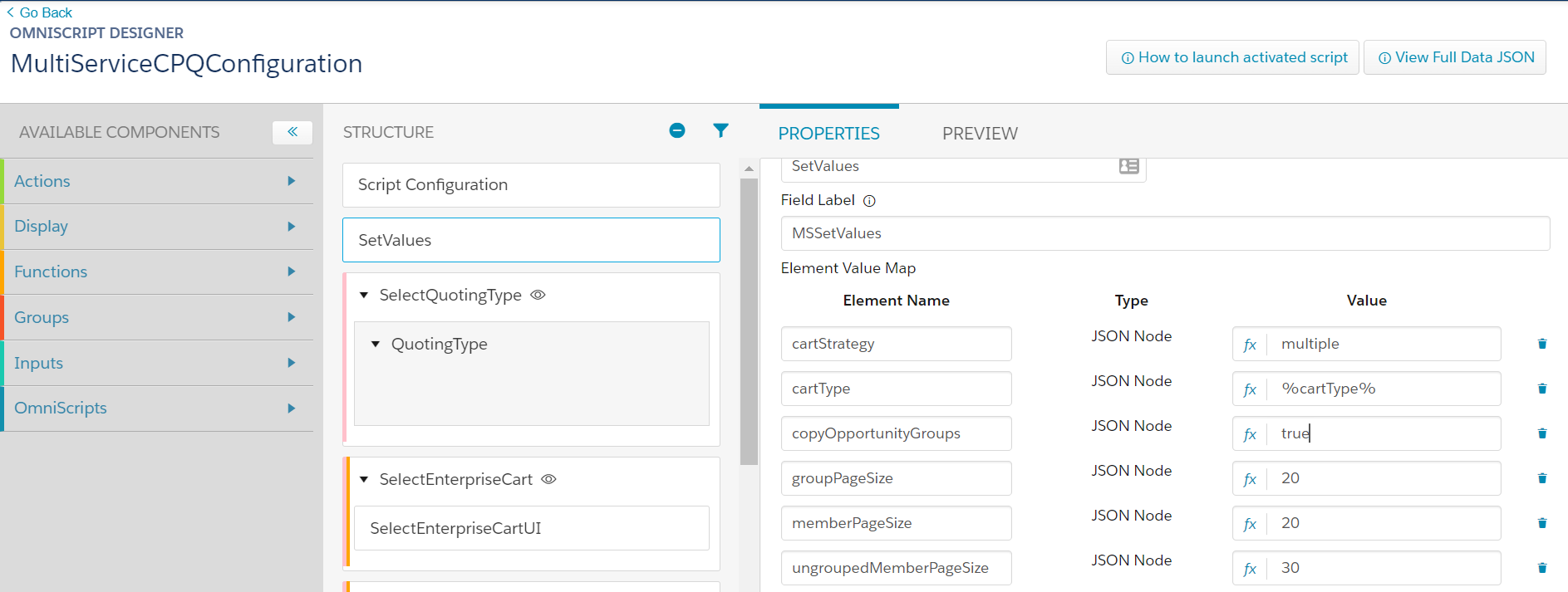Delete the memberPageSize row
This screenshot has height=592, width=1568.
pyautogui.click(x=1542, y=523)
